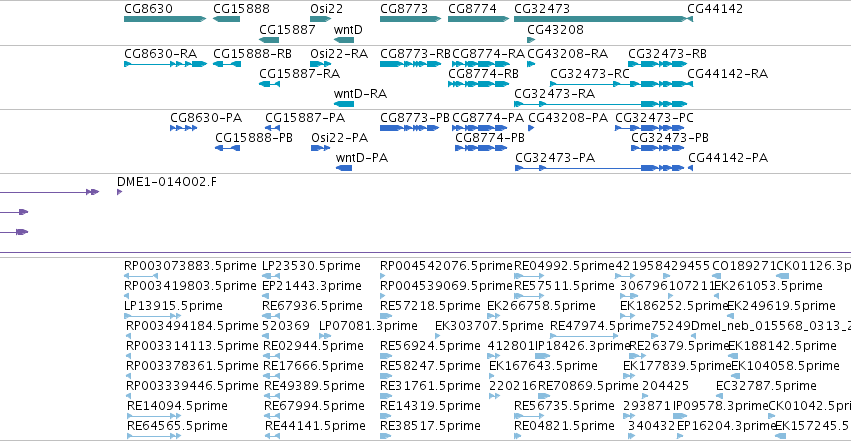The image size is (851, 441).
Task: Select the CG8774-PB protein label
Action: tap(490, 138)
